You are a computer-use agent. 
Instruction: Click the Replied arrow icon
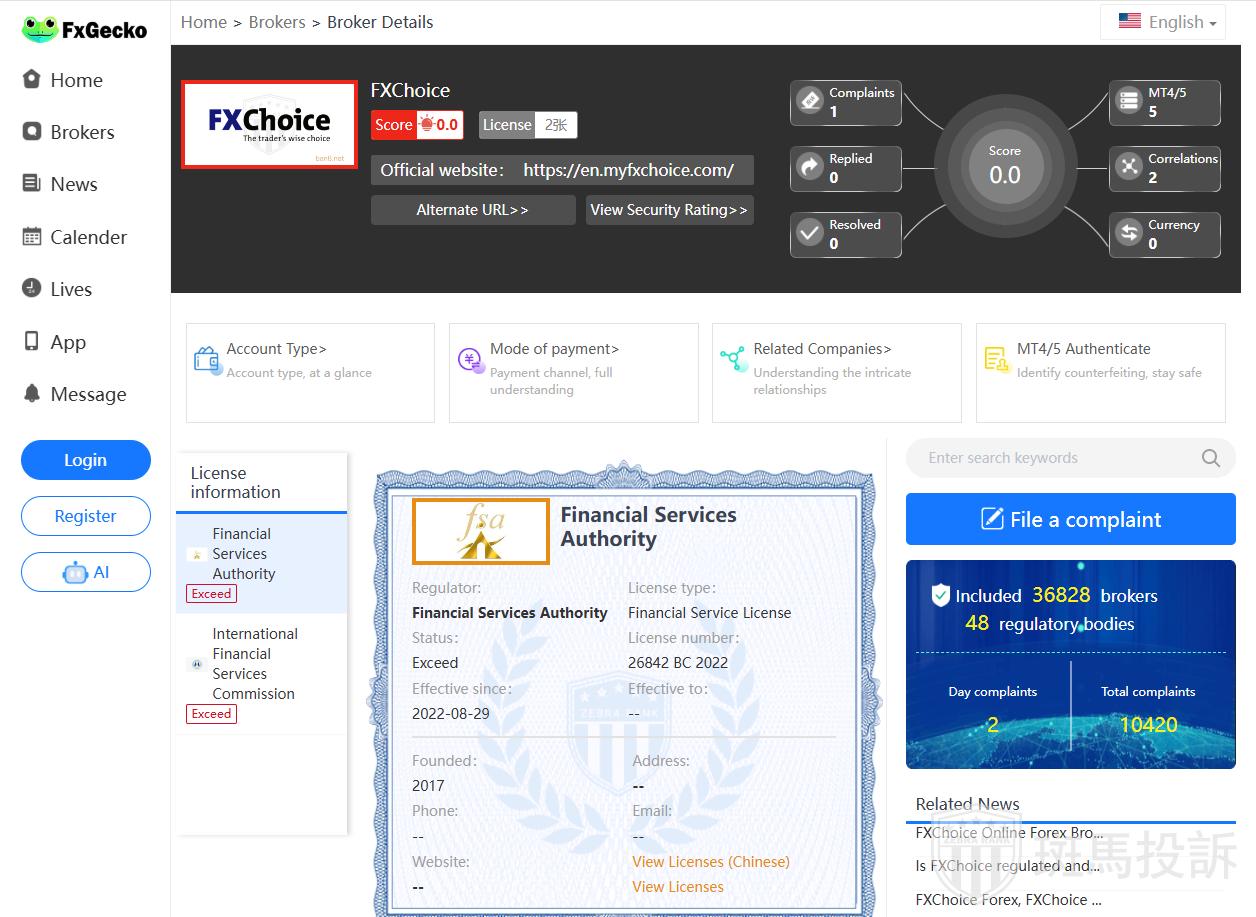click(809, 167)
